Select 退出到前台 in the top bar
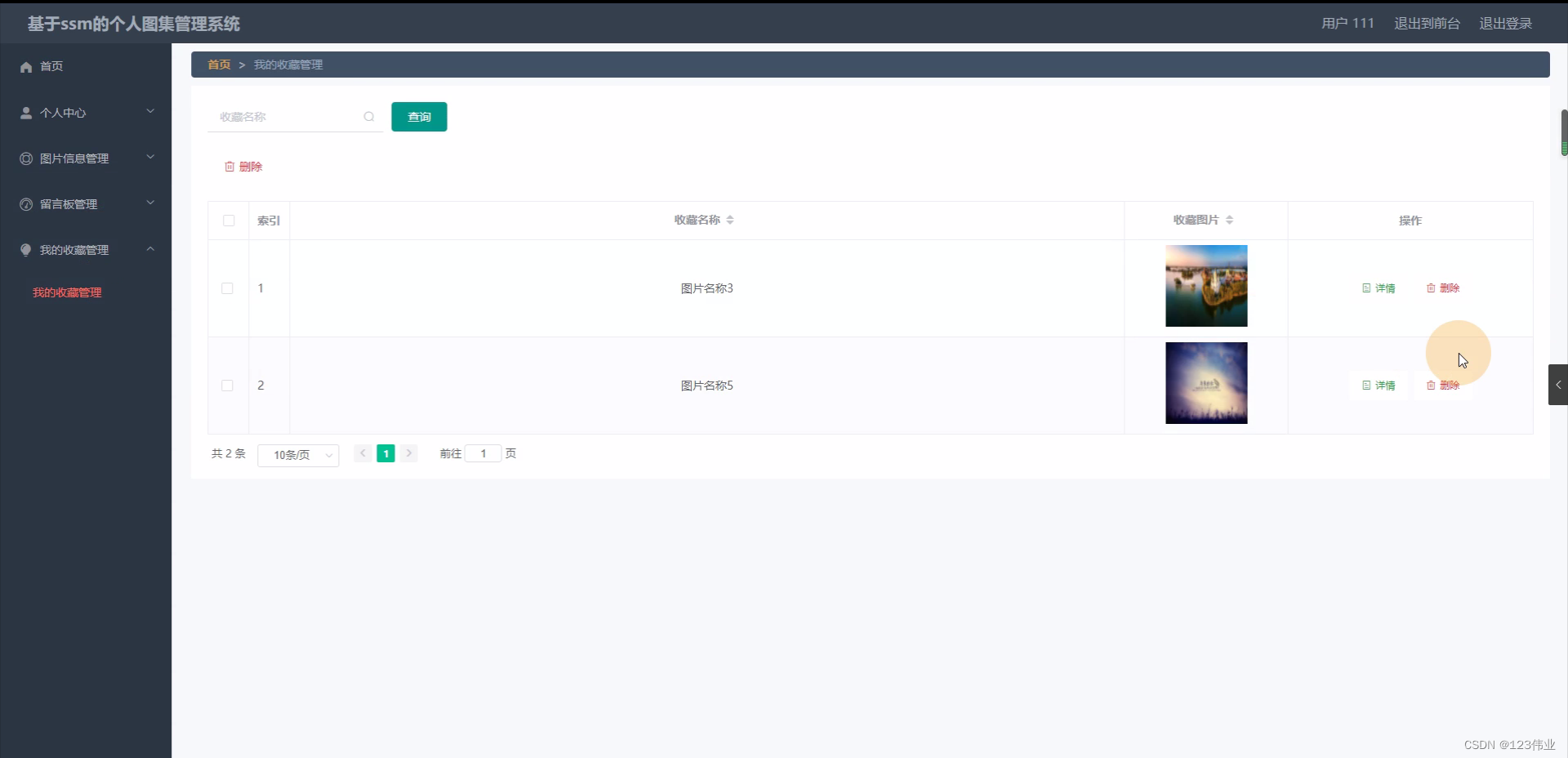The width and height of the screenshot is (1568, 758). 1427,23
